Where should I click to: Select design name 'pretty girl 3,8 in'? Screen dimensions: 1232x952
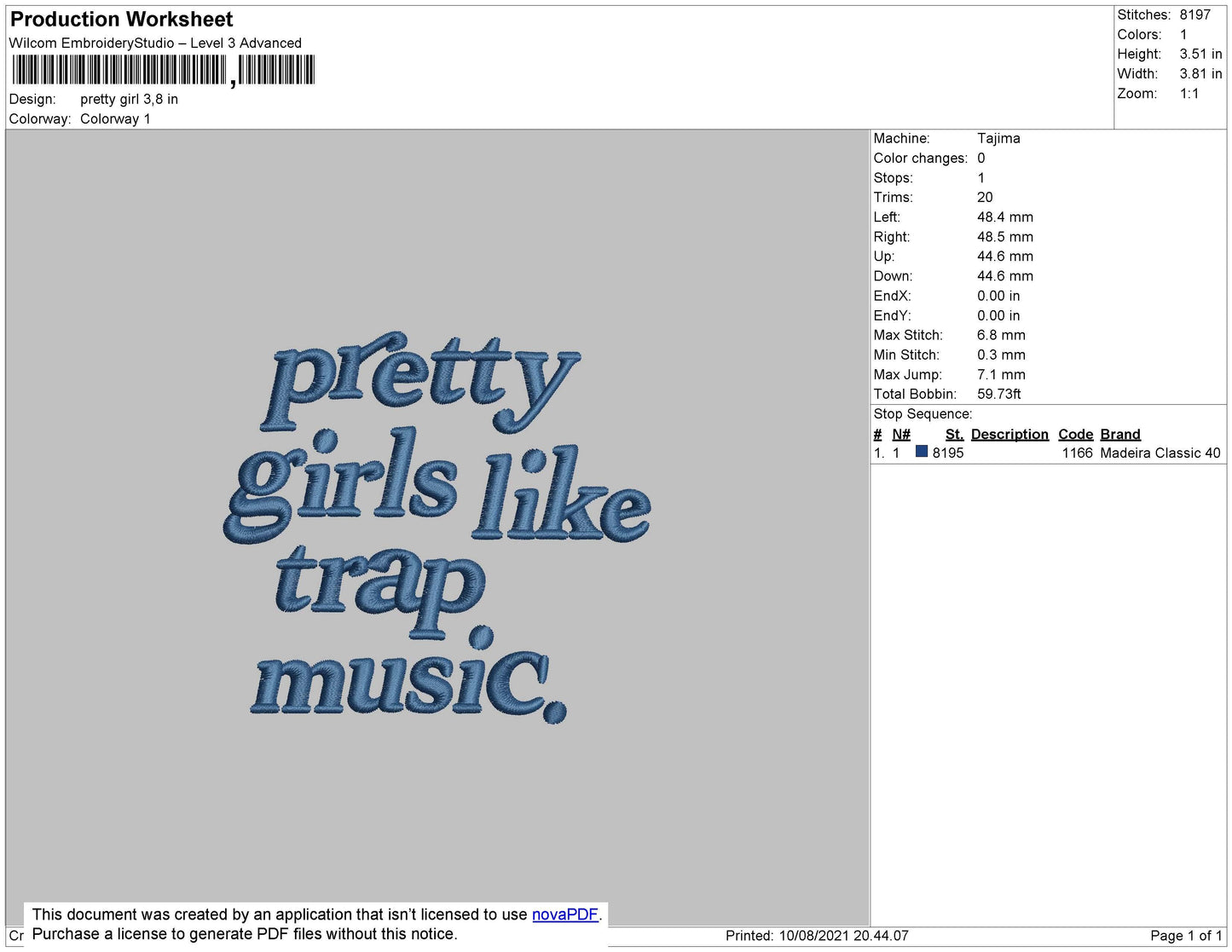coord(129,99)
